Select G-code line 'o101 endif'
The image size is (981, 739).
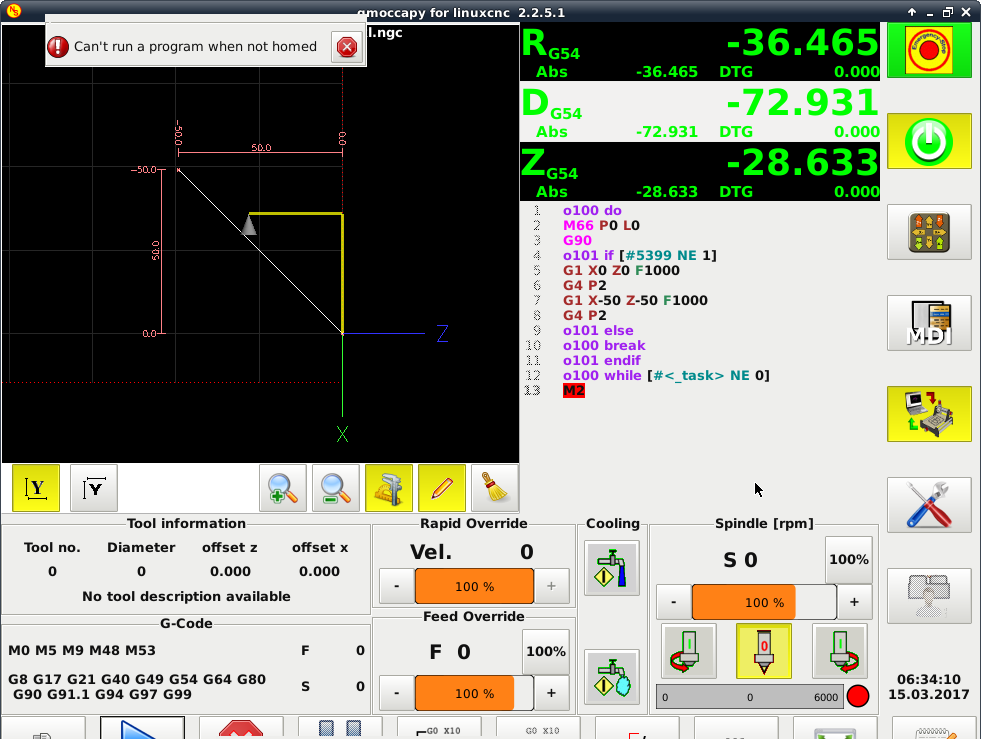click(x=602, y=360)
